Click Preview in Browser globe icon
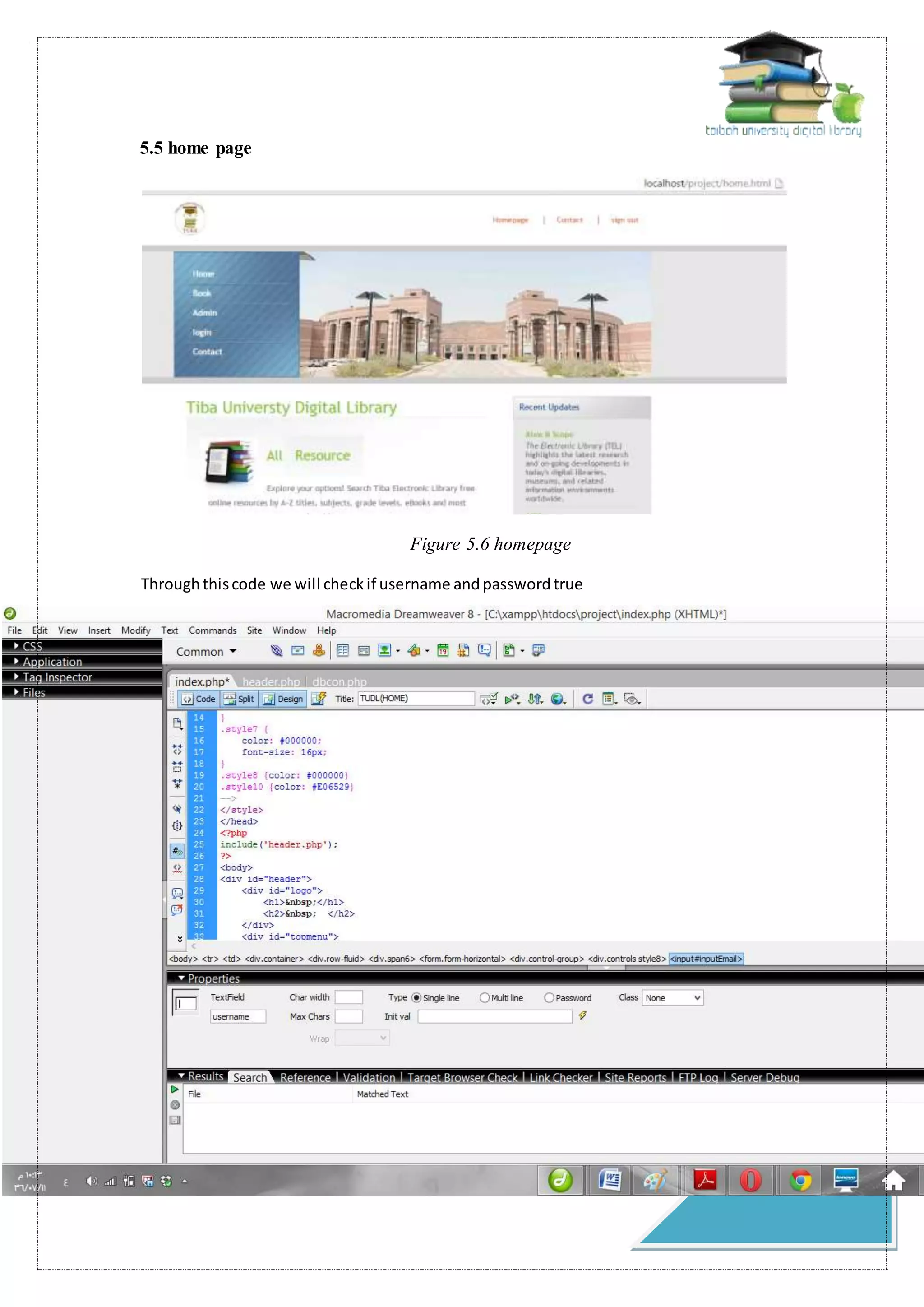The width and height of the screenshot is (924, 1307). click(x=558, y=699)
